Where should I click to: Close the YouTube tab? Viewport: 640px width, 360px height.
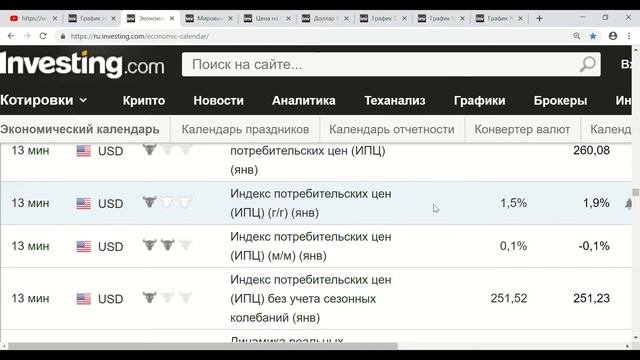coord(55,18)
